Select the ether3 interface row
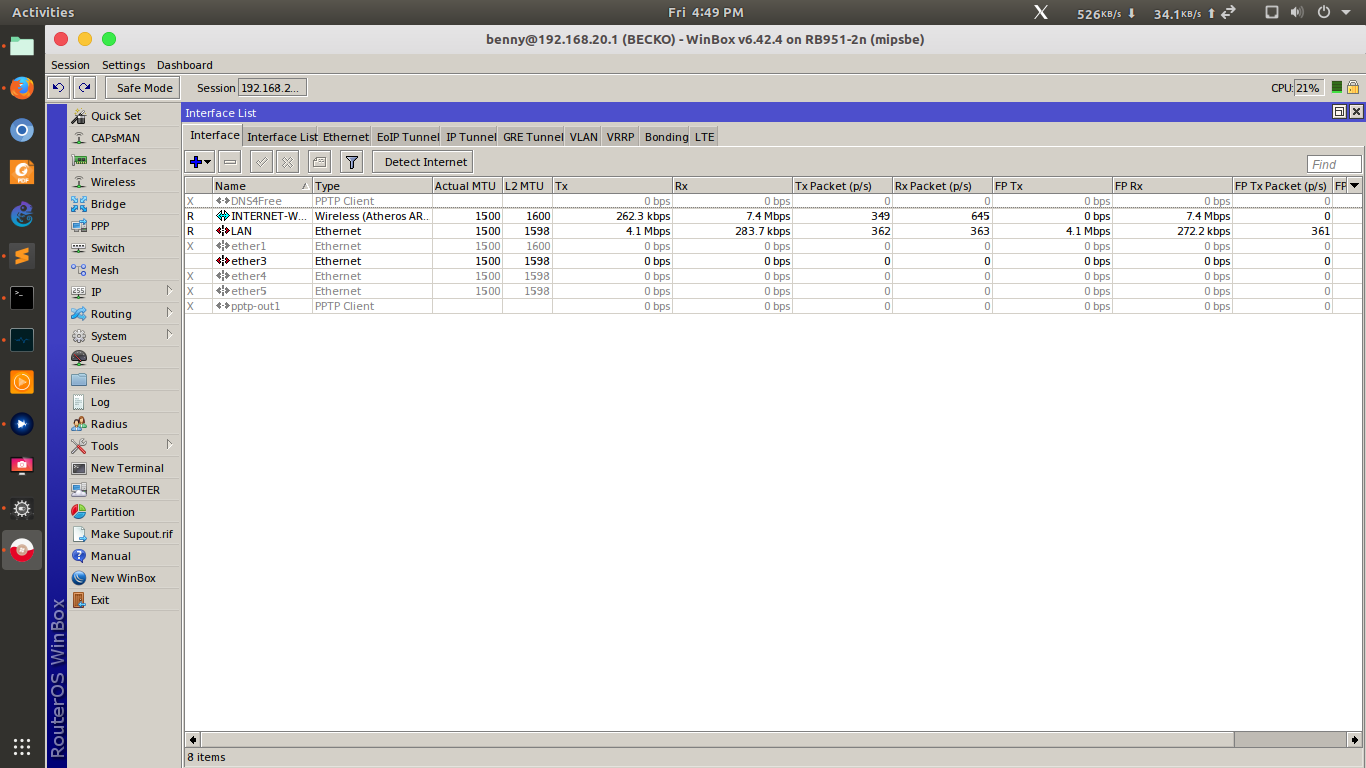 point(772,261)
